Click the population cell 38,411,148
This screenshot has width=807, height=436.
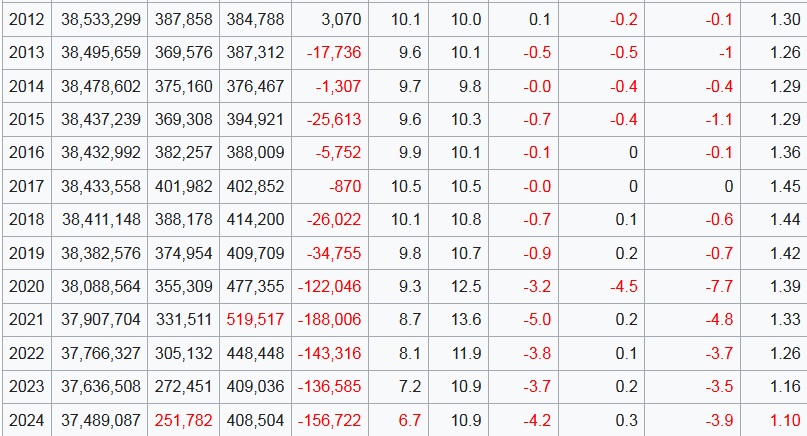[x=100, y=219]
